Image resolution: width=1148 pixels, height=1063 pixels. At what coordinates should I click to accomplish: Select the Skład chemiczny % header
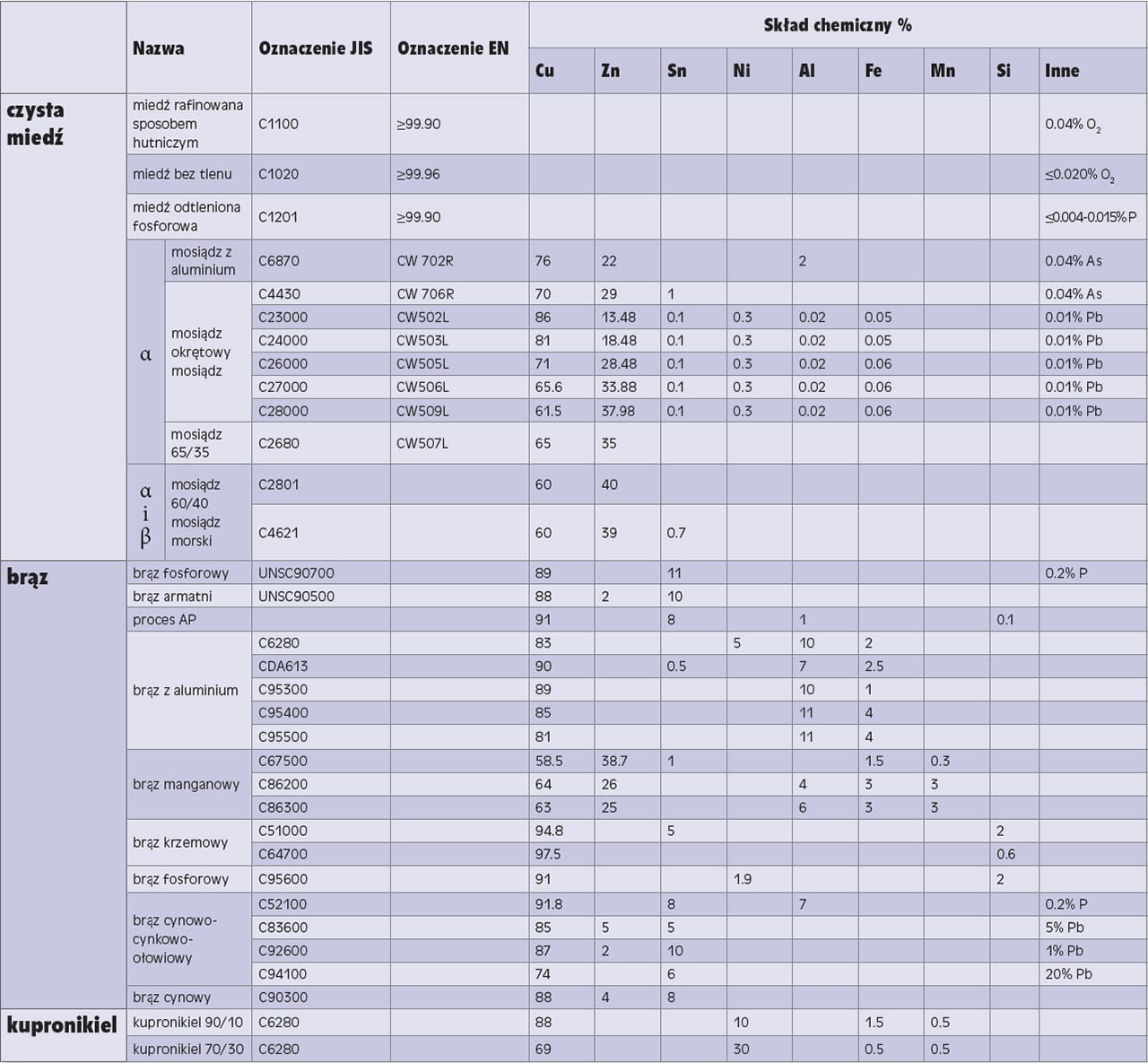837,25
